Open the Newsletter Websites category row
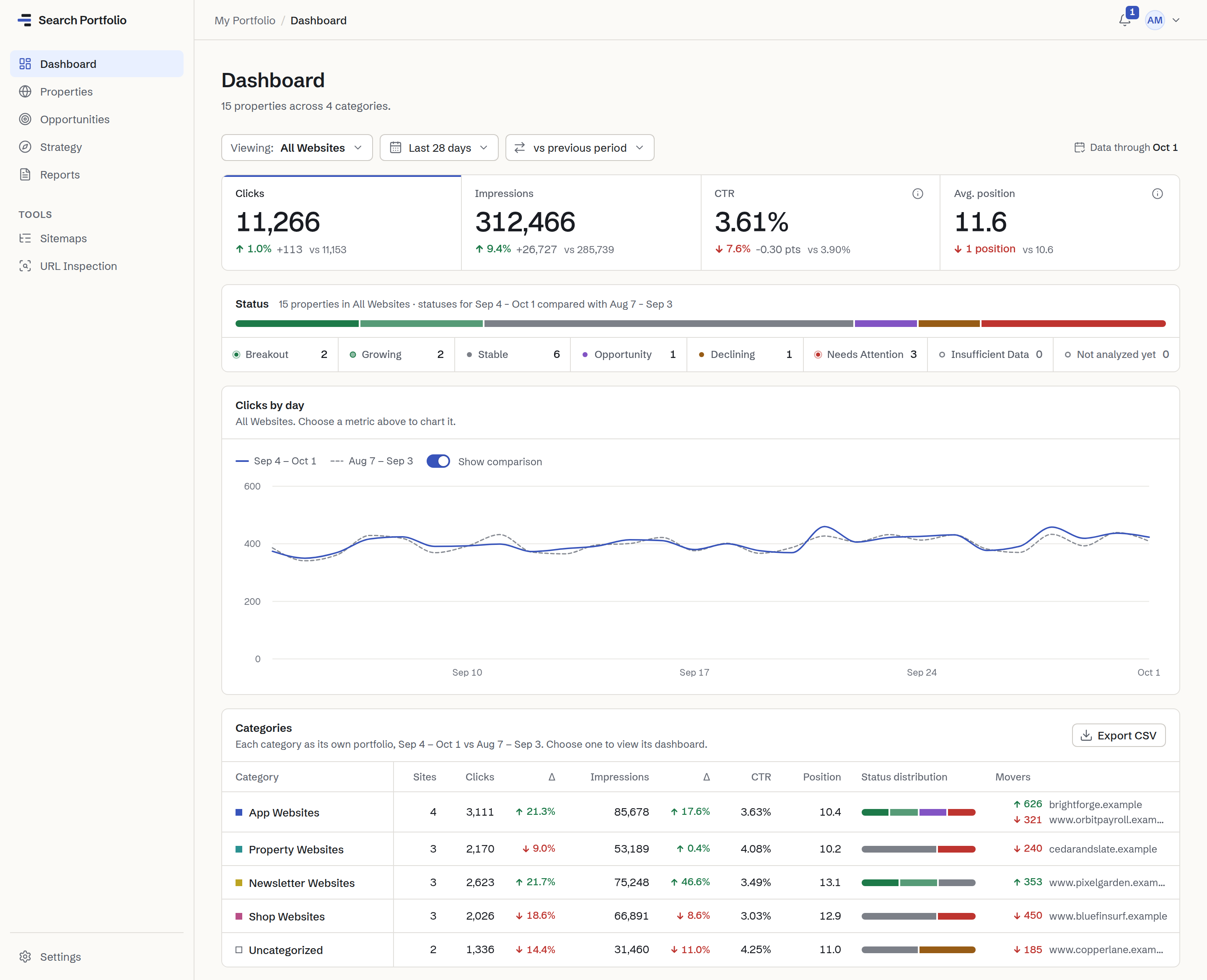This screenshot has height=980, width=1207. coord(700,882)
